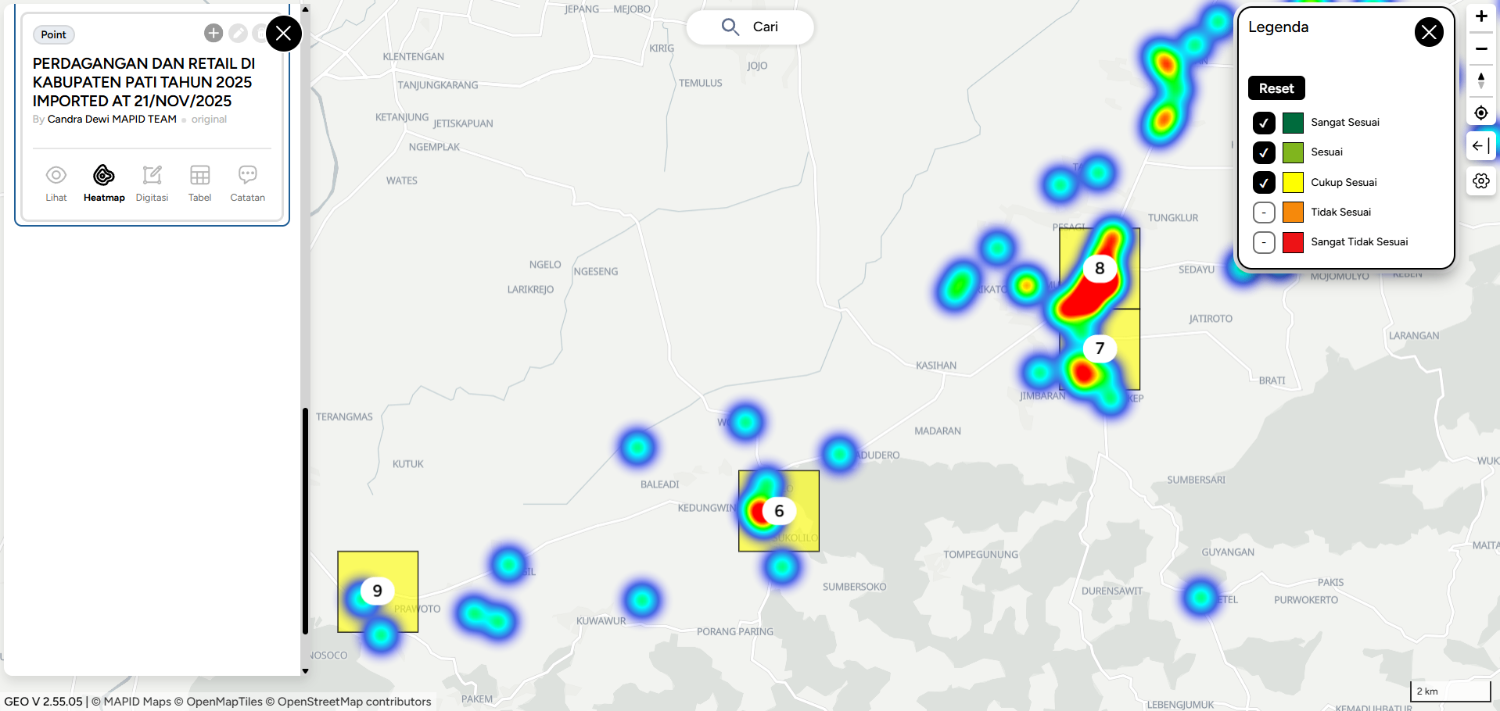This screenshot has height=711, width=1500.
Task: Disable the Sangat Sesuai checkbox
Action: click(1263, 122)
